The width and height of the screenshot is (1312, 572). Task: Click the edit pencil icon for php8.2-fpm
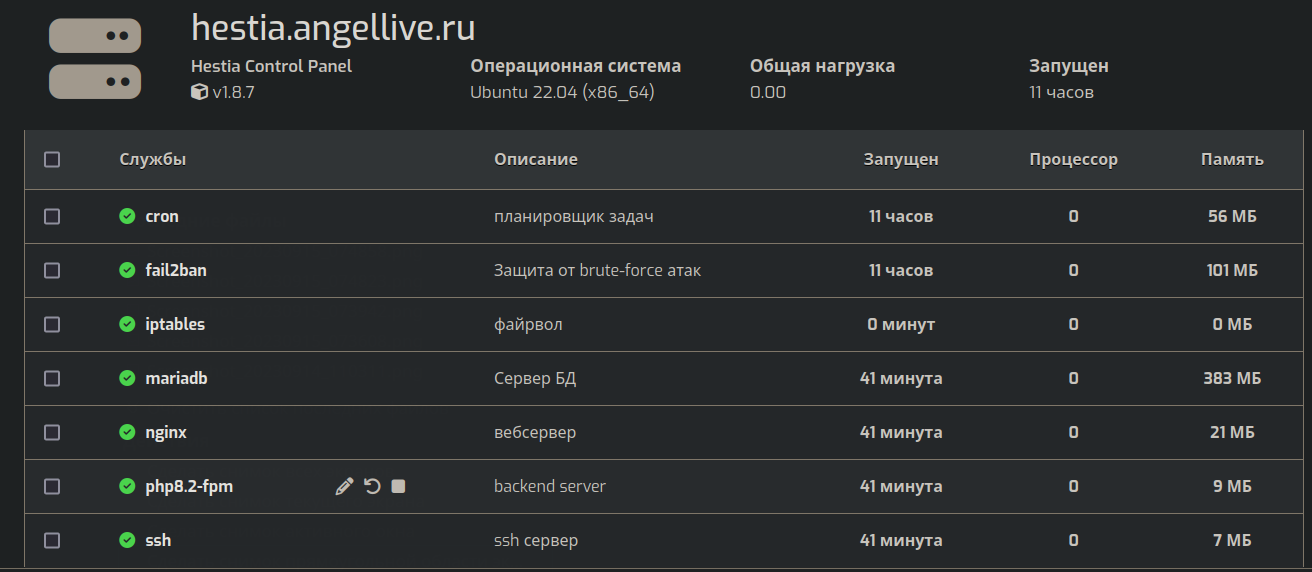tap(344, 486)
